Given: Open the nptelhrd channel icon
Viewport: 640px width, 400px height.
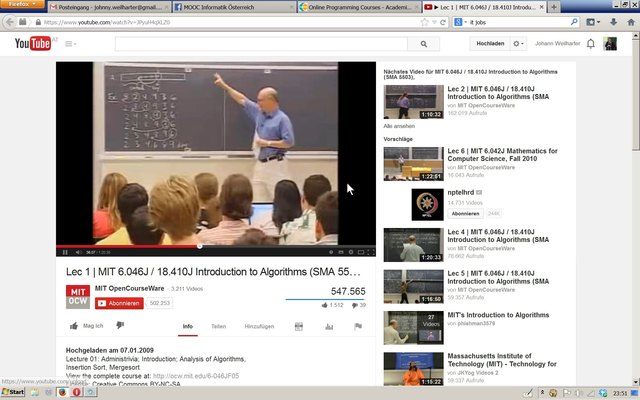Looking at the screenshot, I should click(x=427, y=204).
